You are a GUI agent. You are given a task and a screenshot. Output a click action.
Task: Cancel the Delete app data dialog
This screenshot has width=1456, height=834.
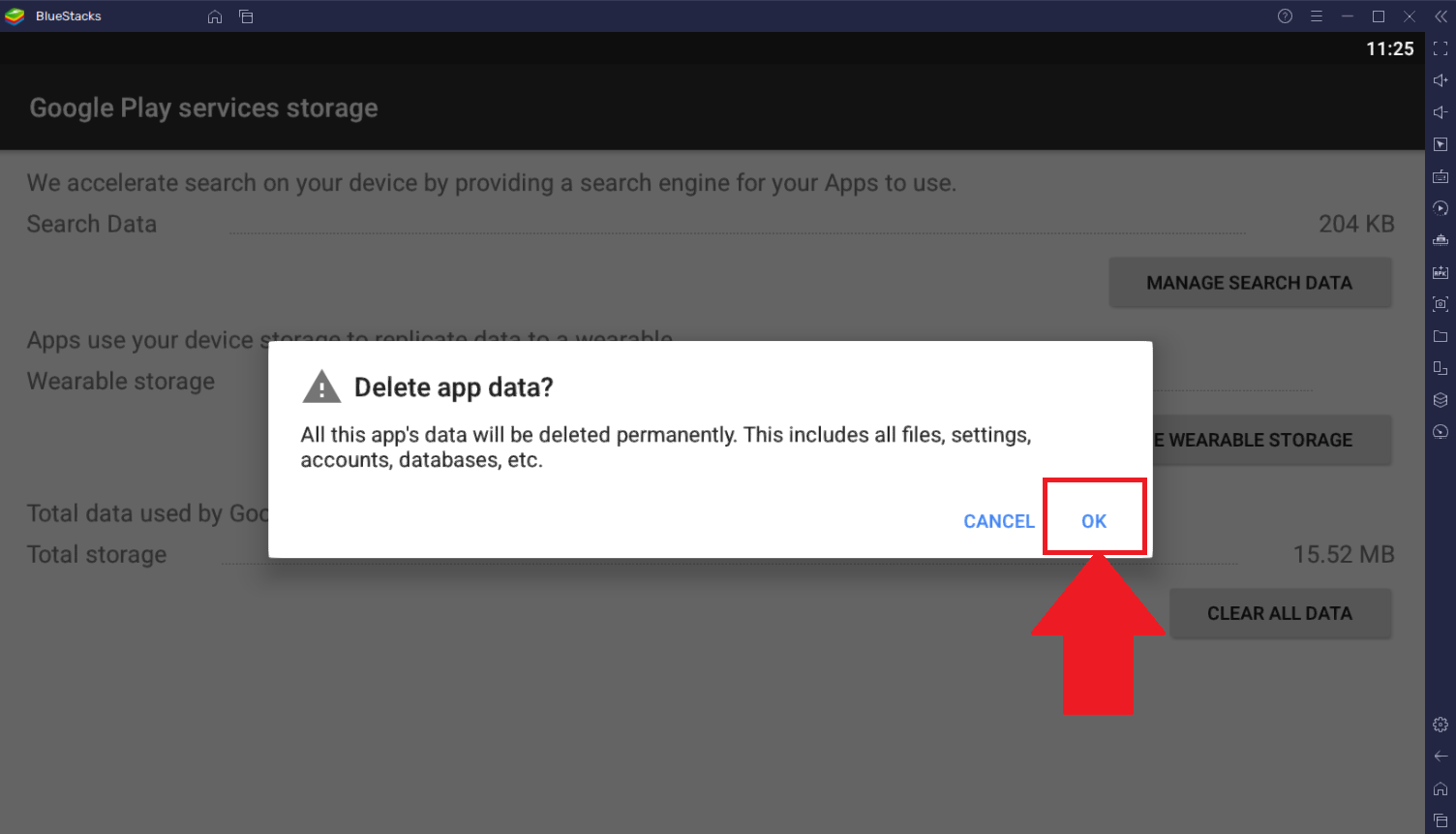click(x=999, y=521)
